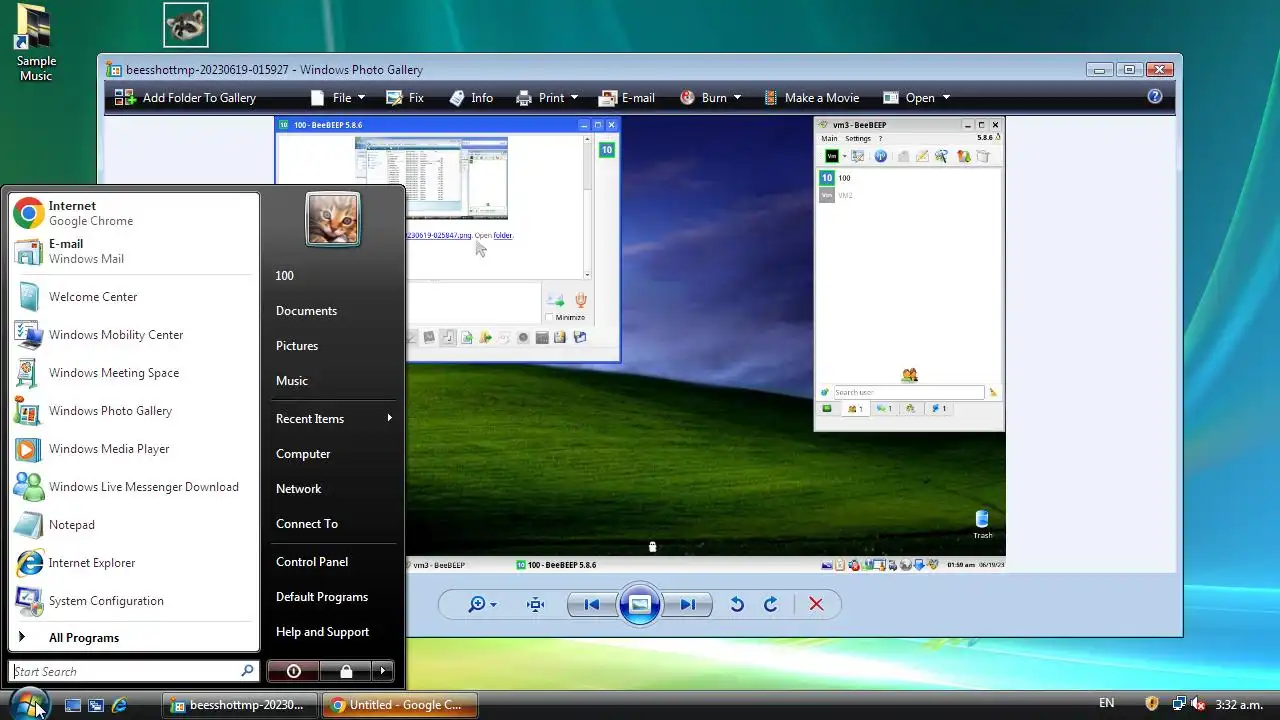Select Windows Photo Gallery in Start menu
The height and width of the screenshot is (720, 1280).
(133, 411)
